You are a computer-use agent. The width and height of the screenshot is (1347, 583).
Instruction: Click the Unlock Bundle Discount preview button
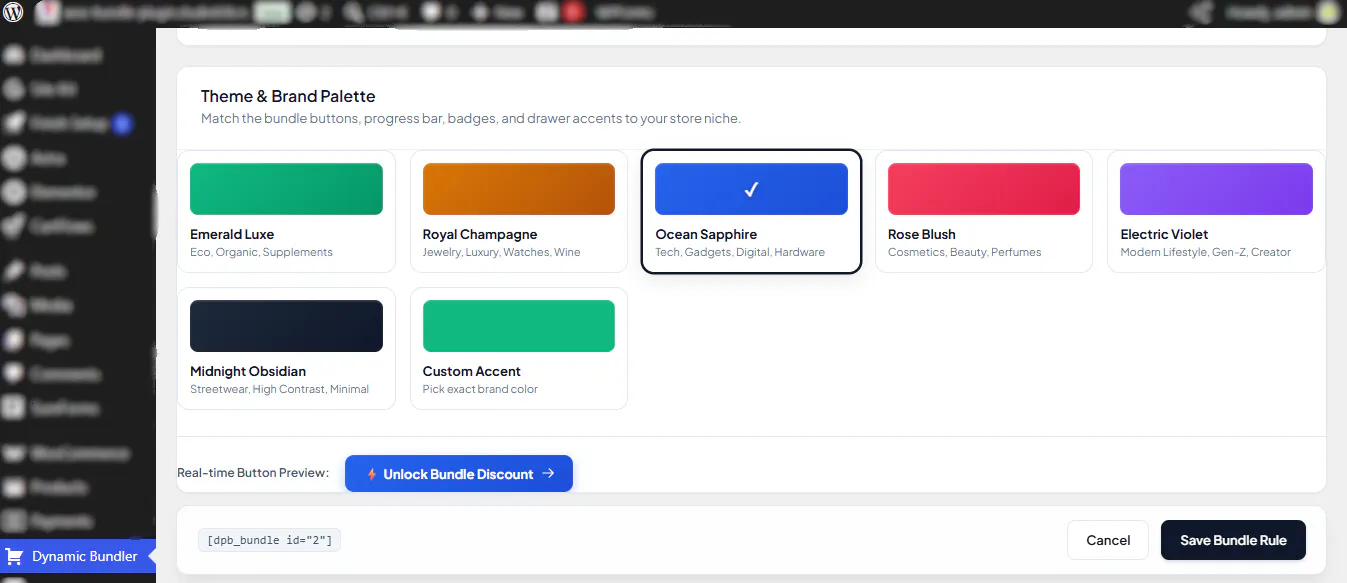[459, 474]
